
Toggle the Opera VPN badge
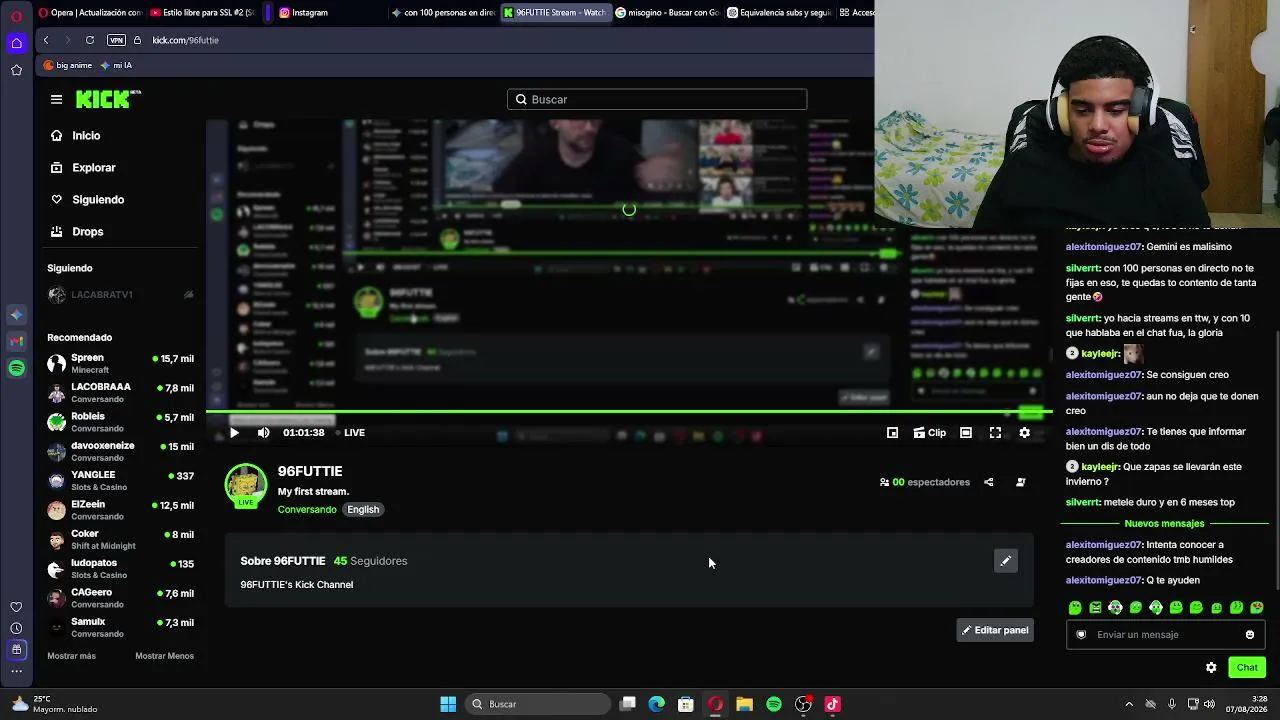coord(116,40)
